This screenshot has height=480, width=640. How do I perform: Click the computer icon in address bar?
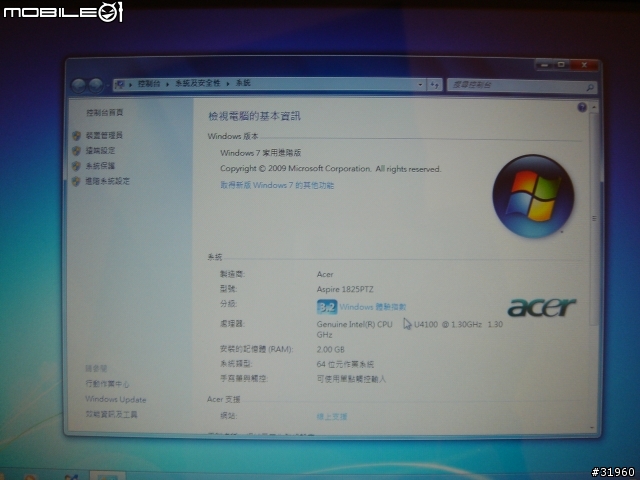120,84
